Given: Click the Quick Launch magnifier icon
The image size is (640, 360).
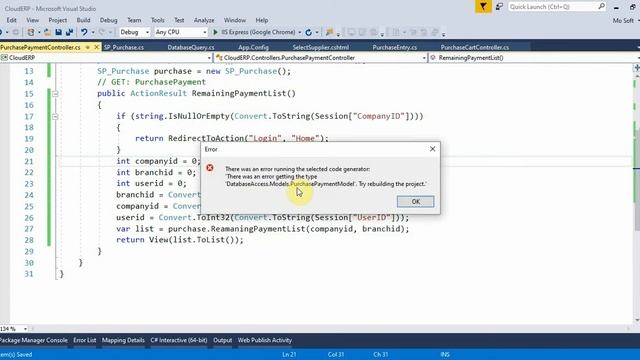Looking at the screenshot, I should [601, 6].
